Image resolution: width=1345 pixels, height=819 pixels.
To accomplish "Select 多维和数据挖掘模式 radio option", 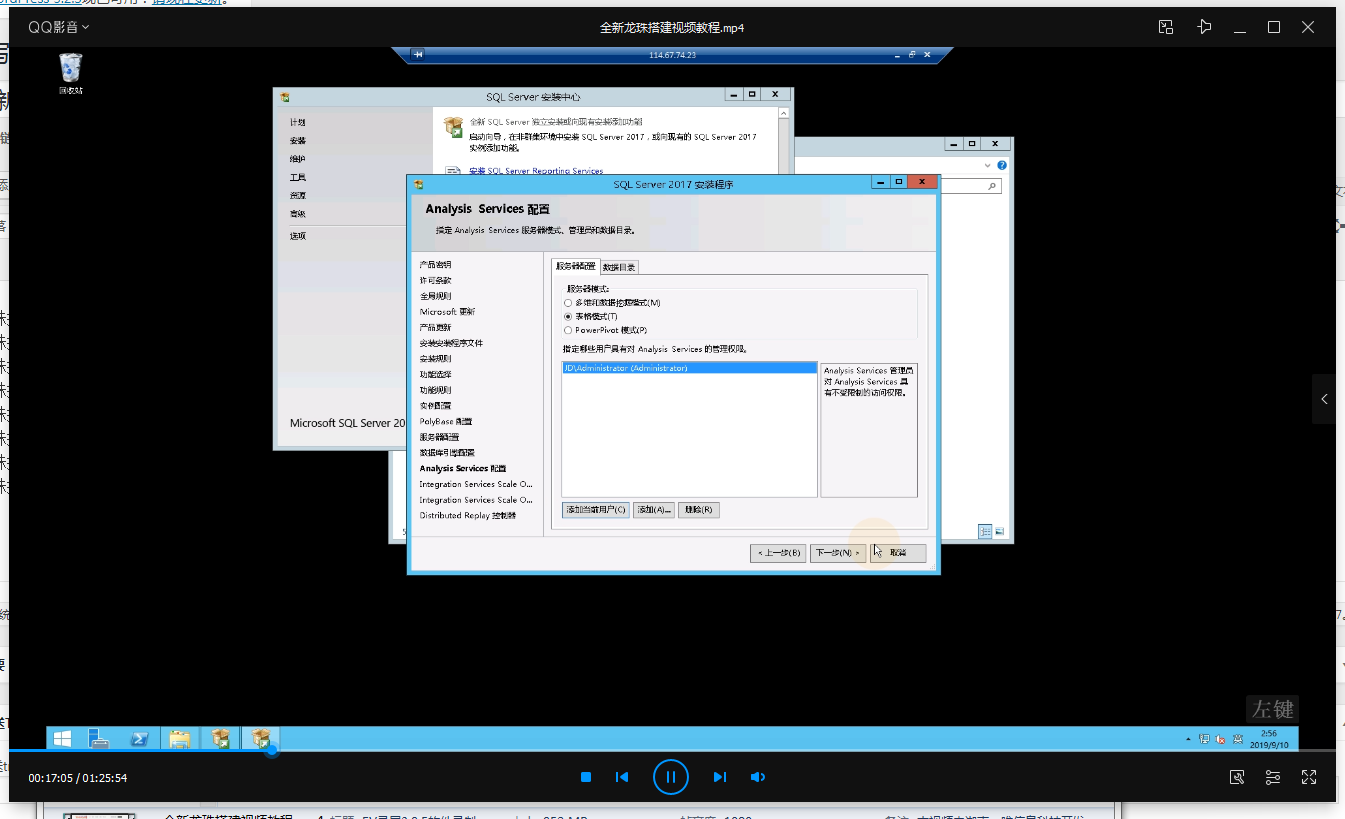I will point(568,303).
